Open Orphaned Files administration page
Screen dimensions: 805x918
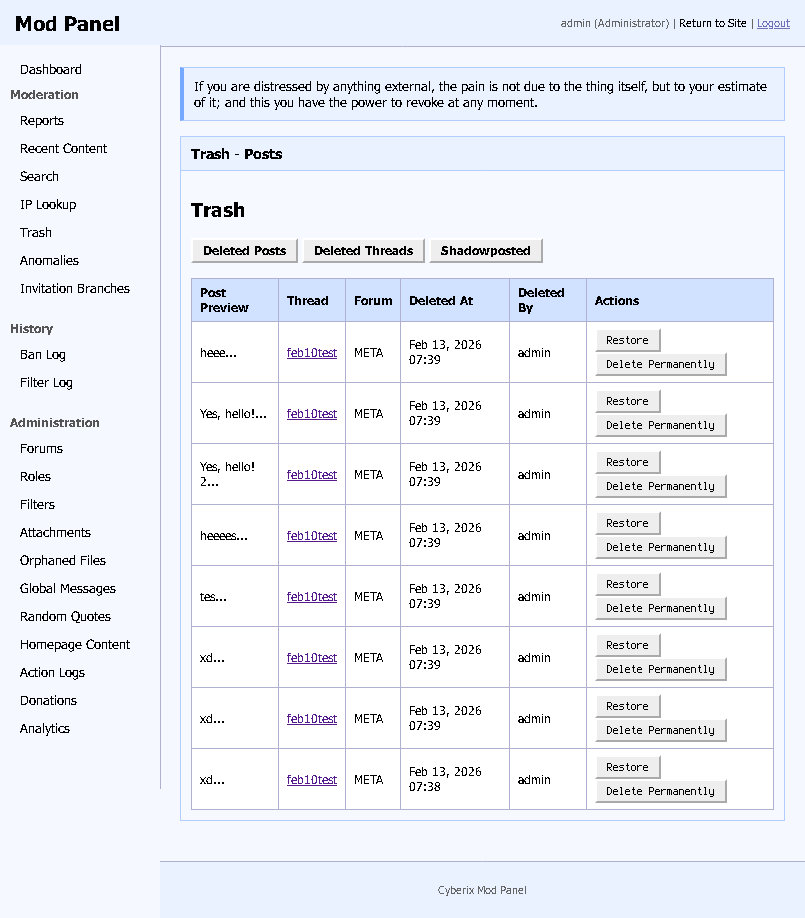point(63,561)
